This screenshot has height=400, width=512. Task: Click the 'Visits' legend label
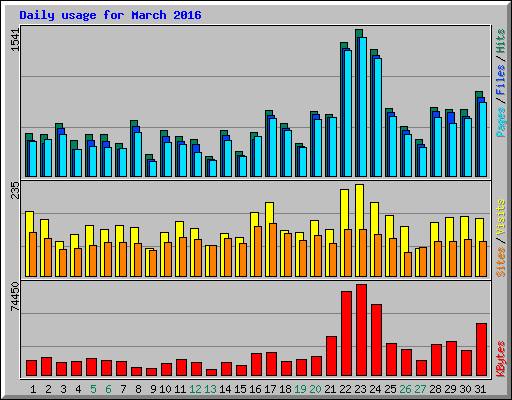pos(501,217)
